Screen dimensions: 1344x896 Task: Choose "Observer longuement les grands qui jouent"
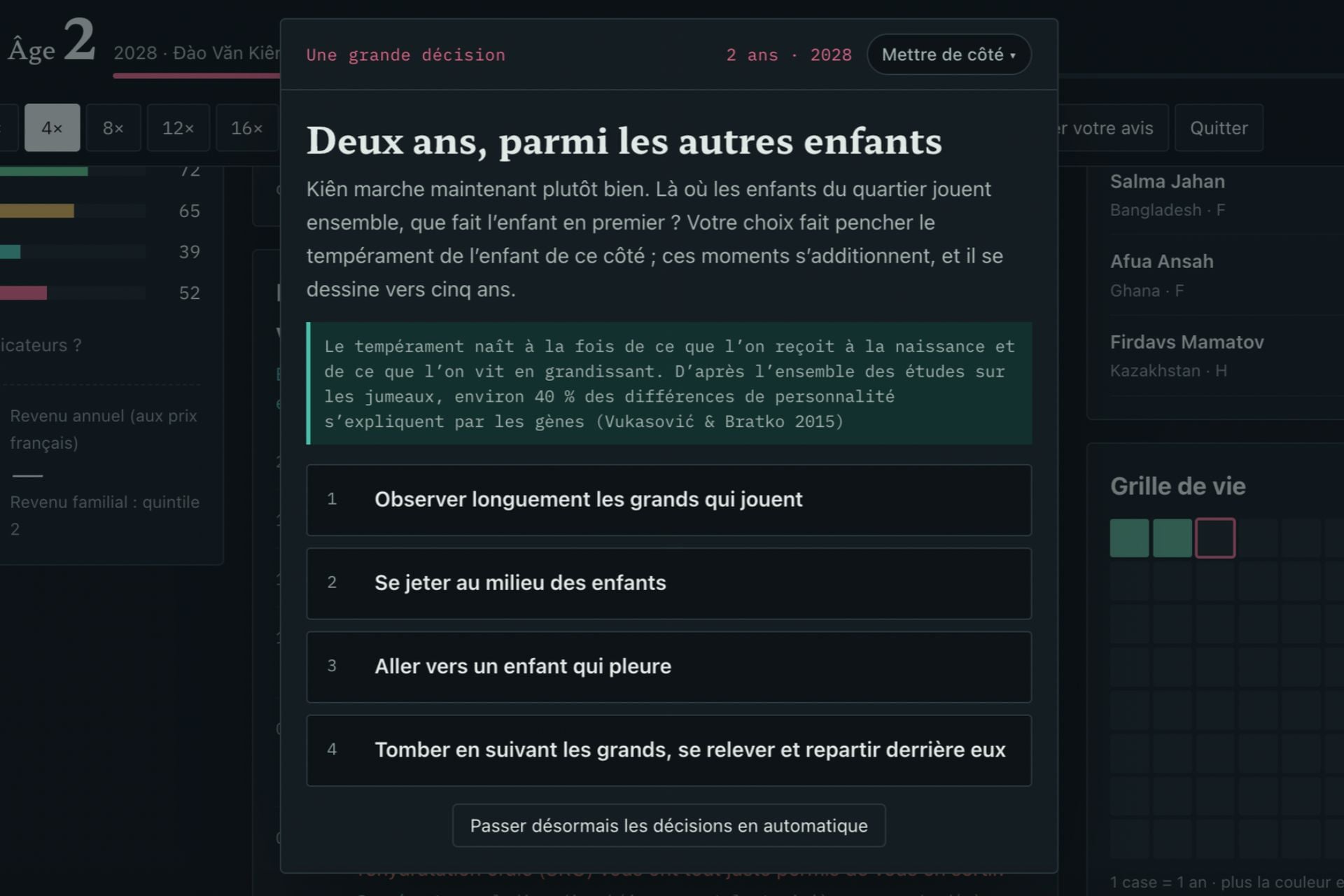pos(668,500)
